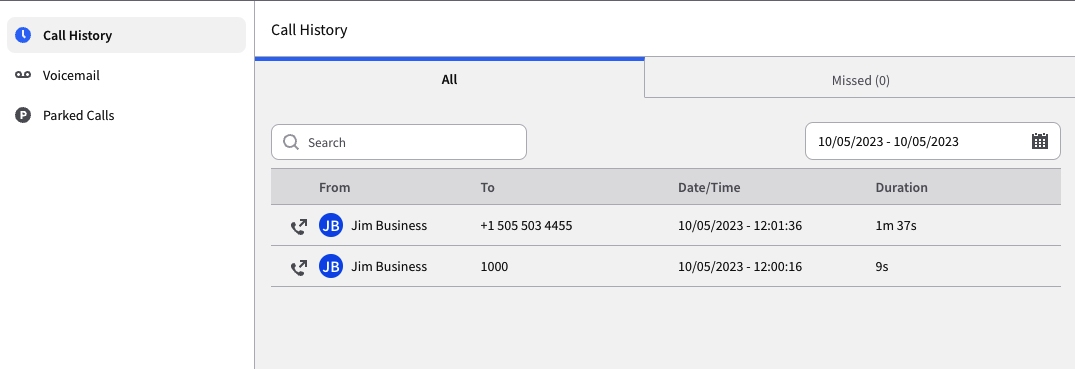Click JB avatar in the first row
Screen dimensions: 1075x369
[x=331, y=226]
